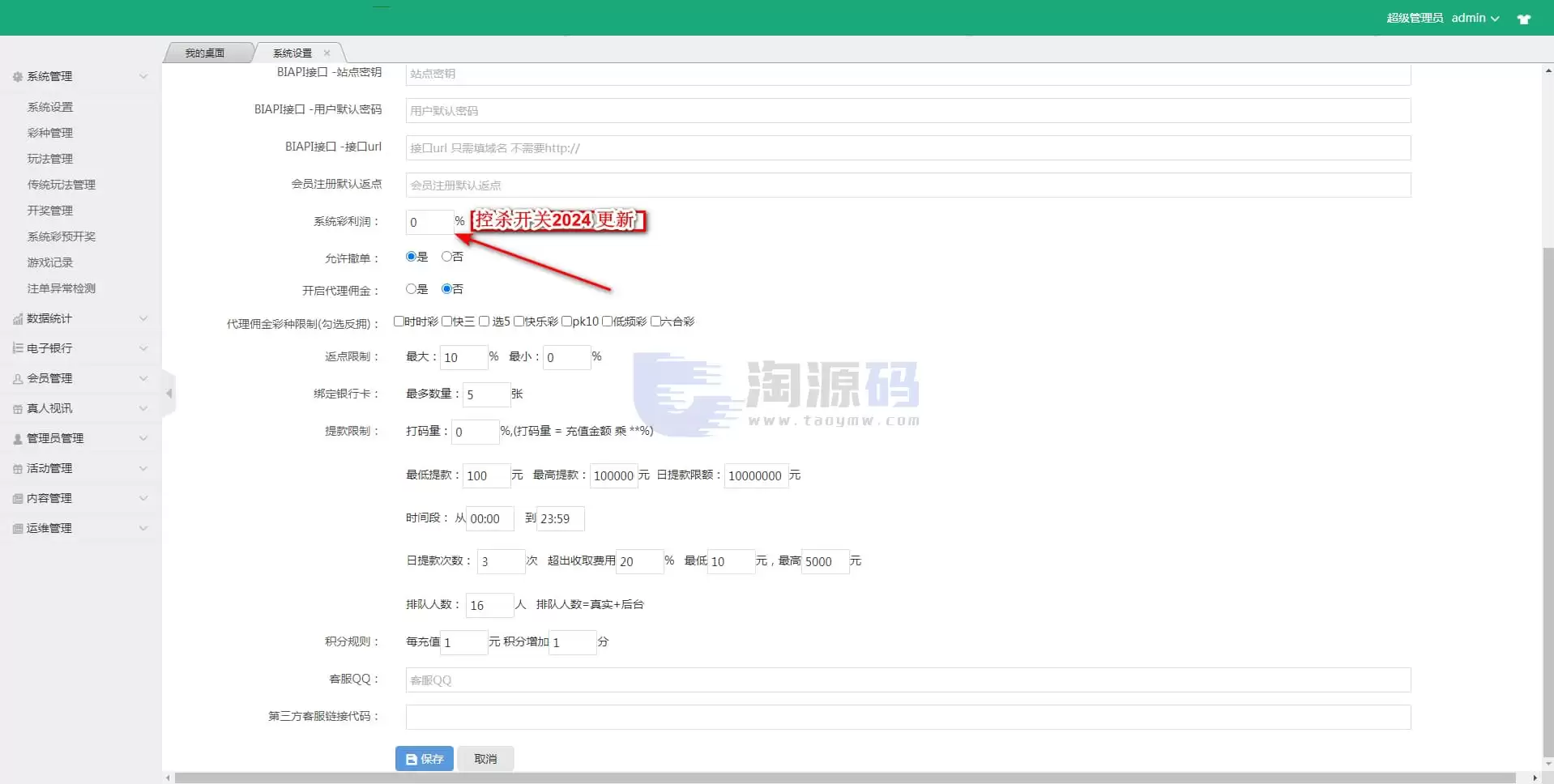Close the 系统设置 tab
The width and height of the screenshot is (1554, 784).
tap(327, 53)
